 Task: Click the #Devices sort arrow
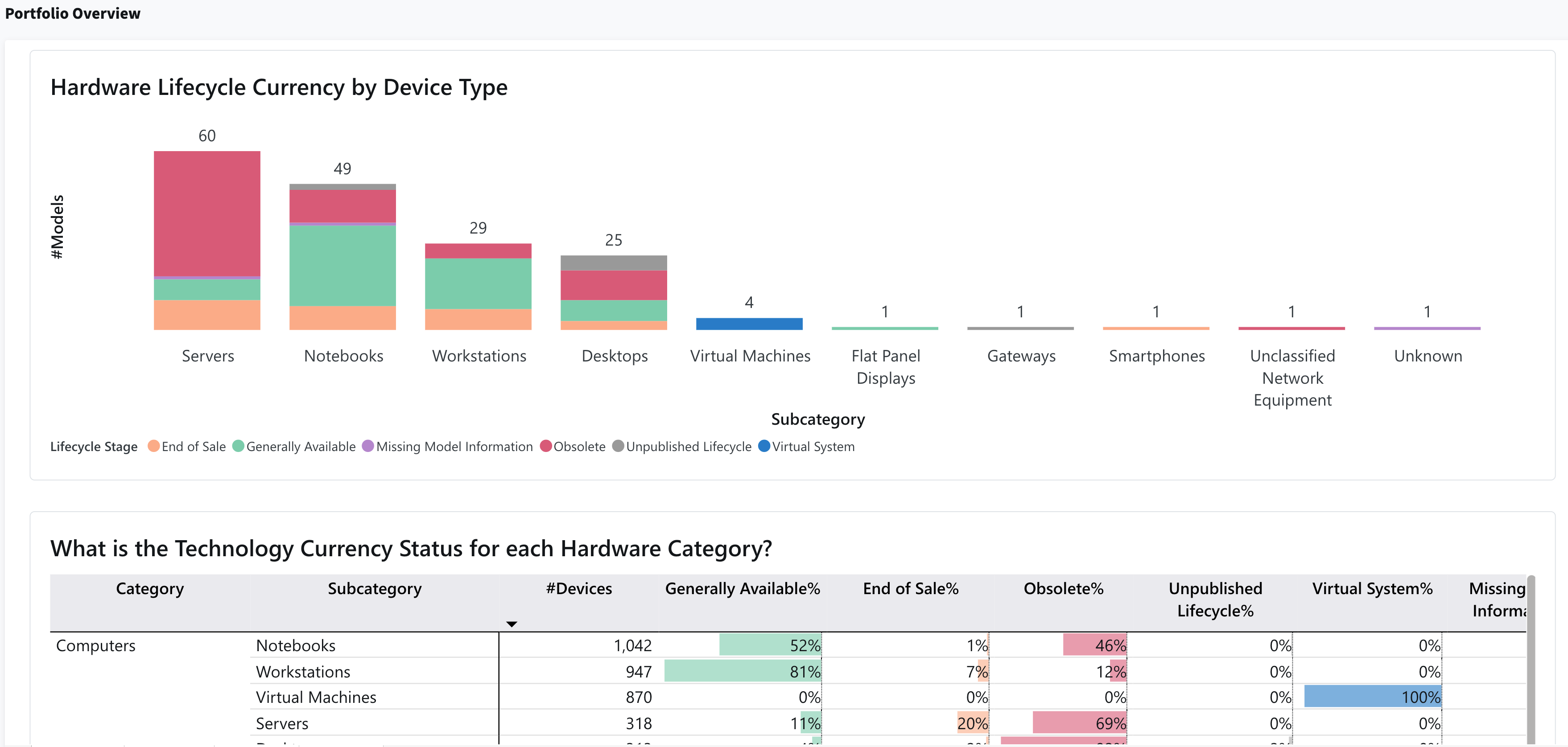(512, 624)
